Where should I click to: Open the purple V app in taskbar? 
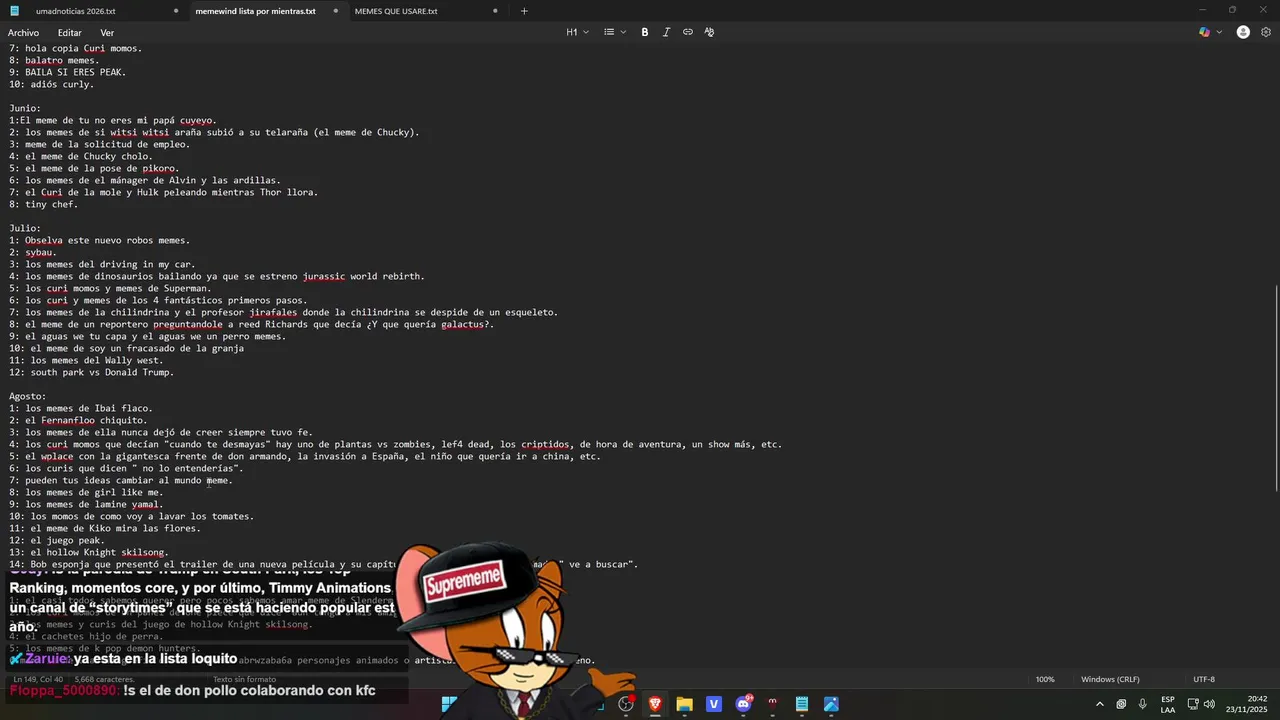tap(714, 704)
